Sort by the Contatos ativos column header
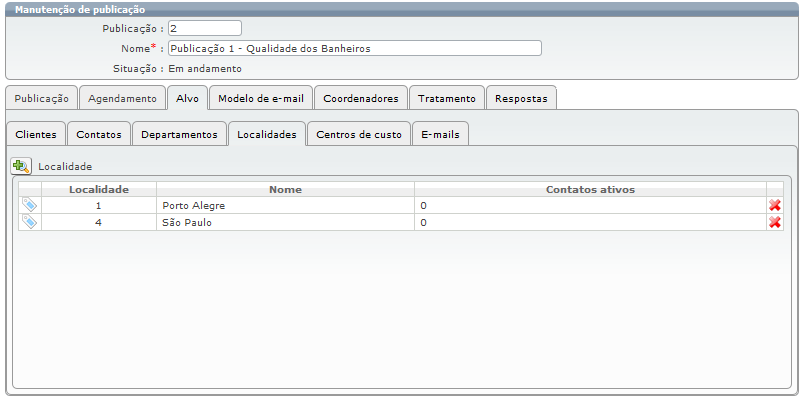The image size is (802, 399). [590, 190]
